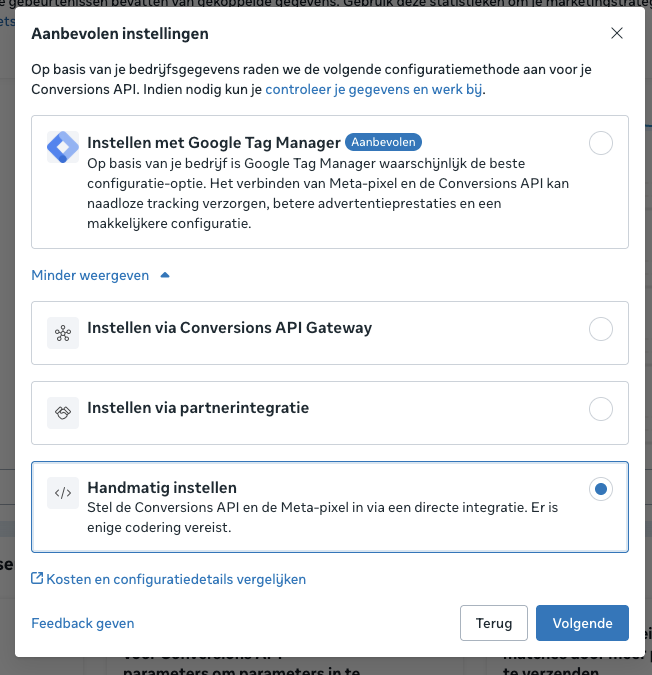This screenshot has width=652, height=675.
Task: Click the Aanbevolen badge
Action: click(x=382, y=142)
